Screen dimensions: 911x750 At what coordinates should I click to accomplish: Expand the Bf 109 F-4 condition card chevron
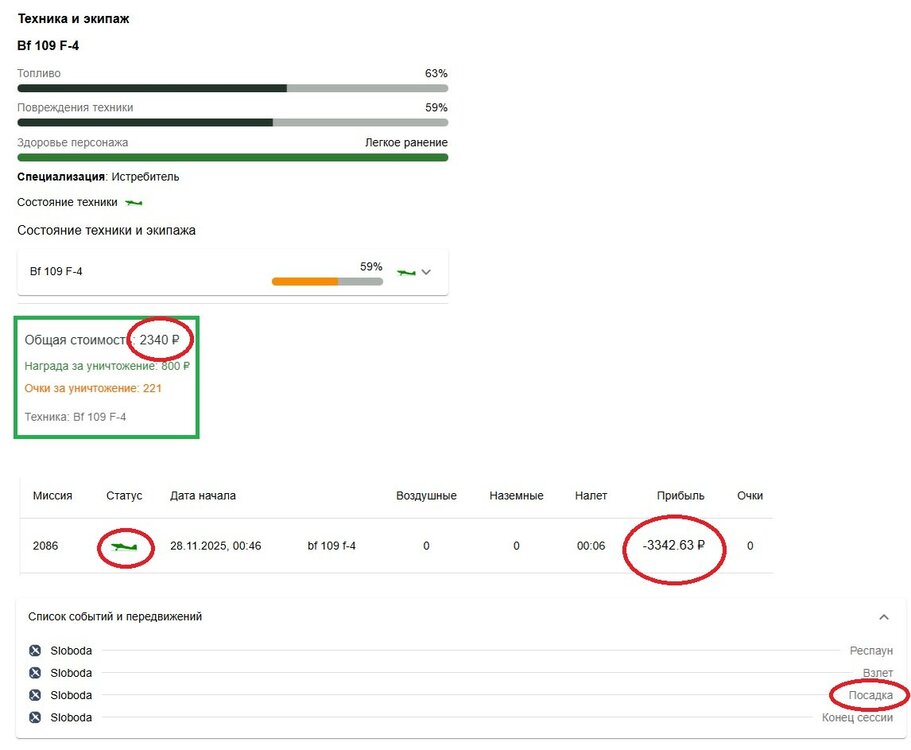[x=427, y=272]
